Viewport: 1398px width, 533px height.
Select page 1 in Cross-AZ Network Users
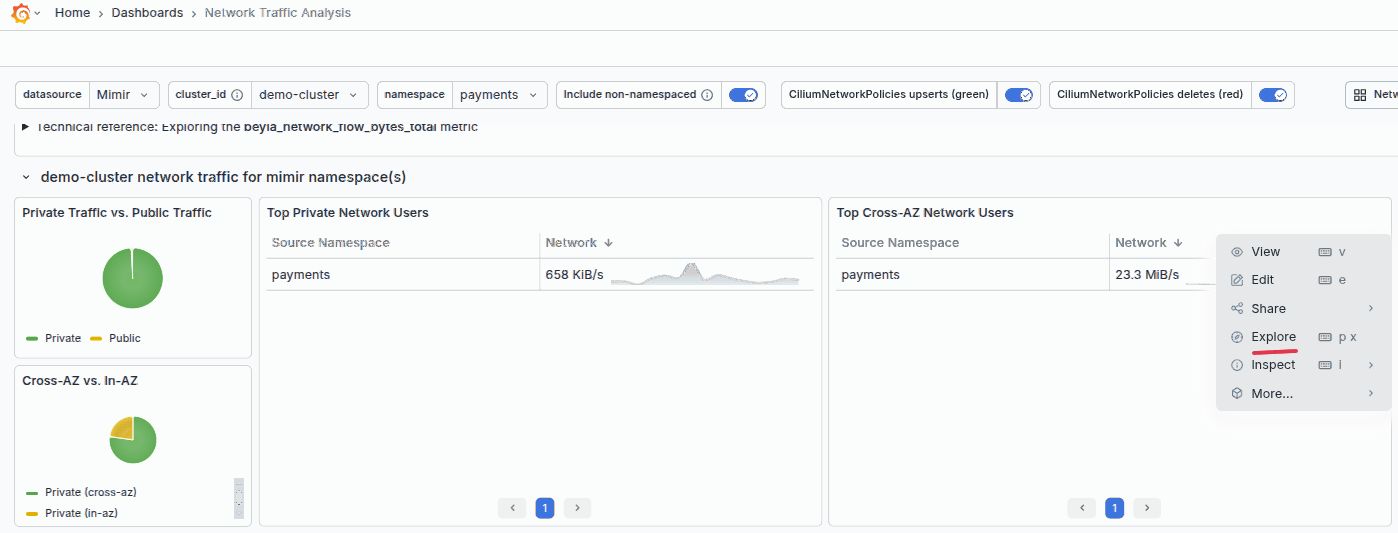pos(1114,508)
